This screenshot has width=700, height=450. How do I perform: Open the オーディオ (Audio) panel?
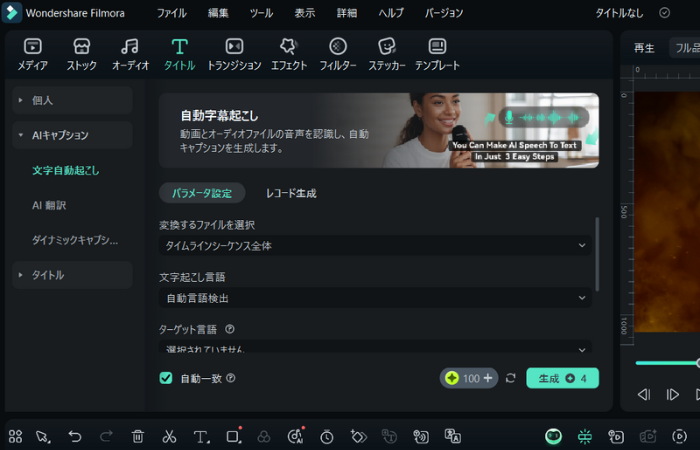pyautogui.click(x=130, y=54)
